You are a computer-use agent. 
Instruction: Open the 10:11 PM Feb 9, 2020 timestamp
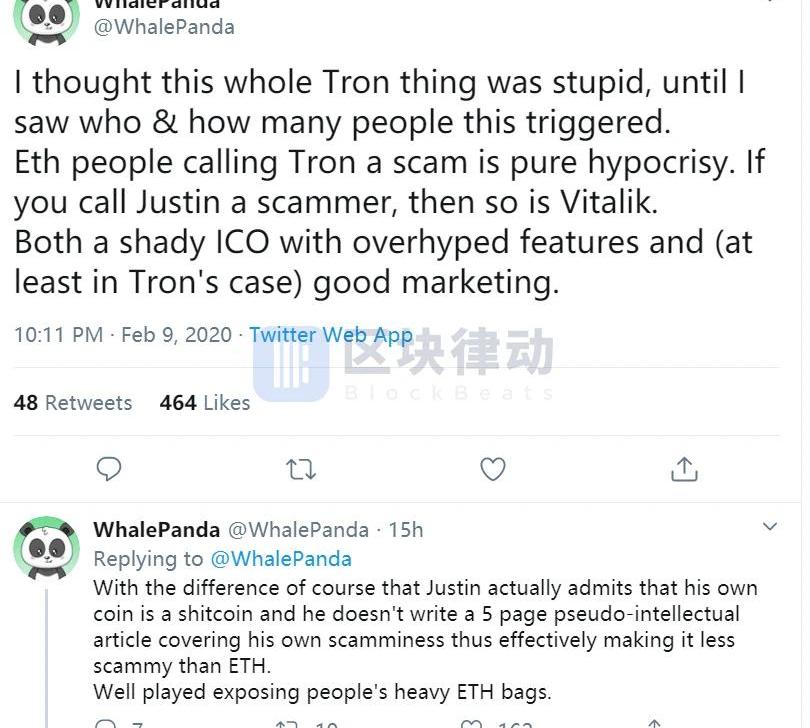(x=122, y=335)
